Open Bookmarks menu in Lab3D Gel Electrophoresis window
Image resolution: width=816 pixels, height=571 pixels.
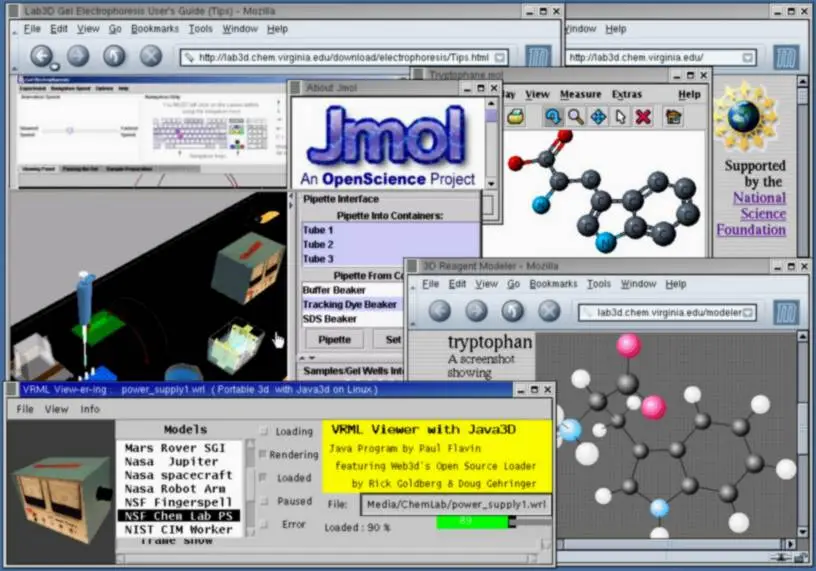click(155, 29)
